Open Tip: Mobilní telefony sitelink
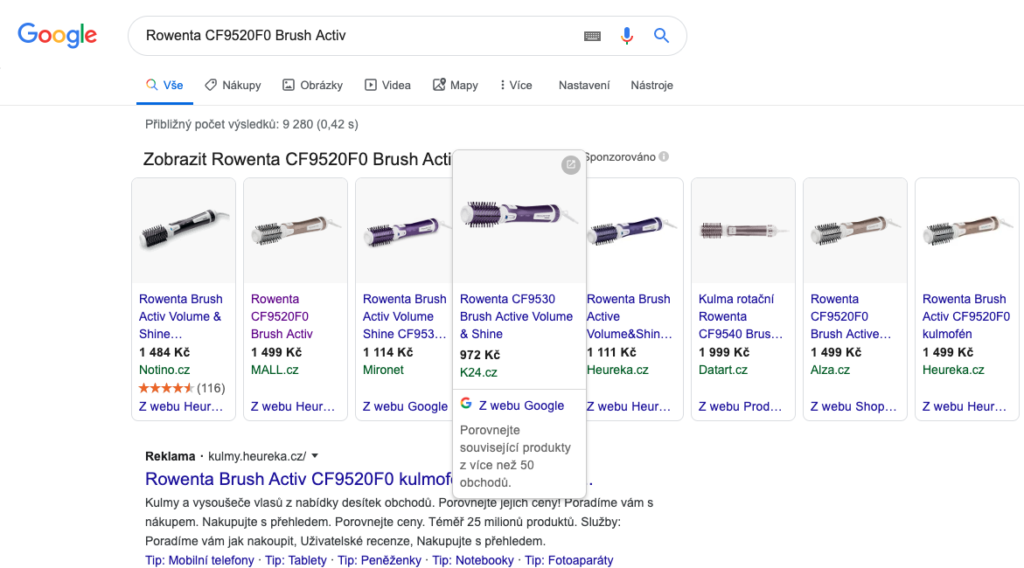The height and width of the screenshot is (568, 1024). (x=199, y=560)
